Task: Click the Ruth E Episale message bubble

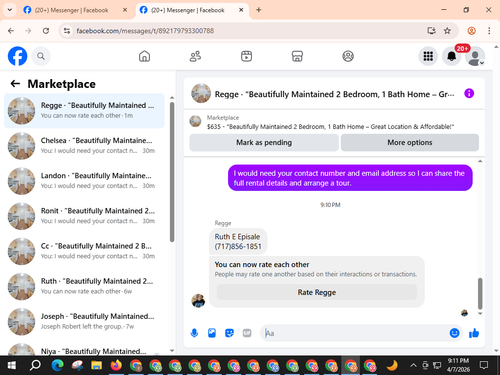Action: (x=238, y=241)
